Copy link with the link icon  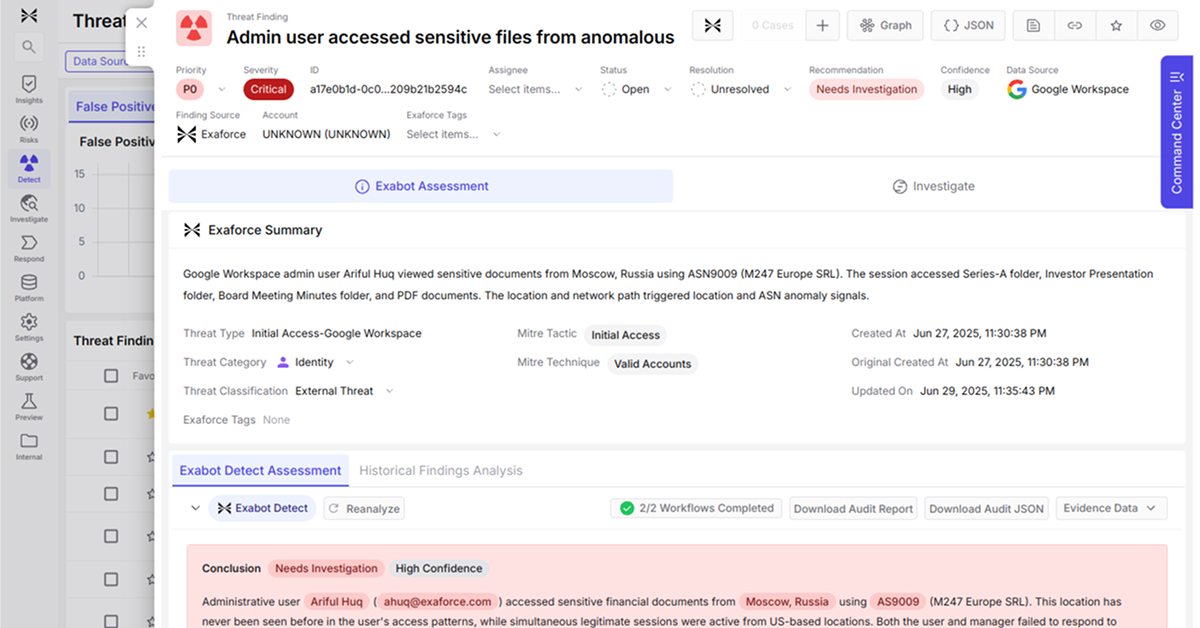(x=1075, y=25)
